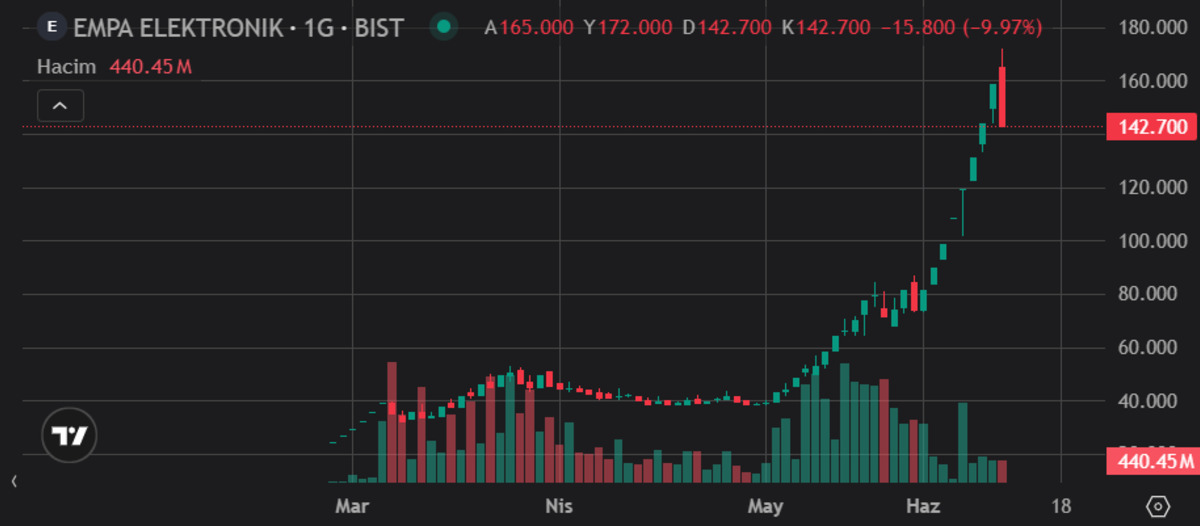Viewport: 1200px width, 526px height.
Task: Click the green market status dot
Action: point(443,27)
